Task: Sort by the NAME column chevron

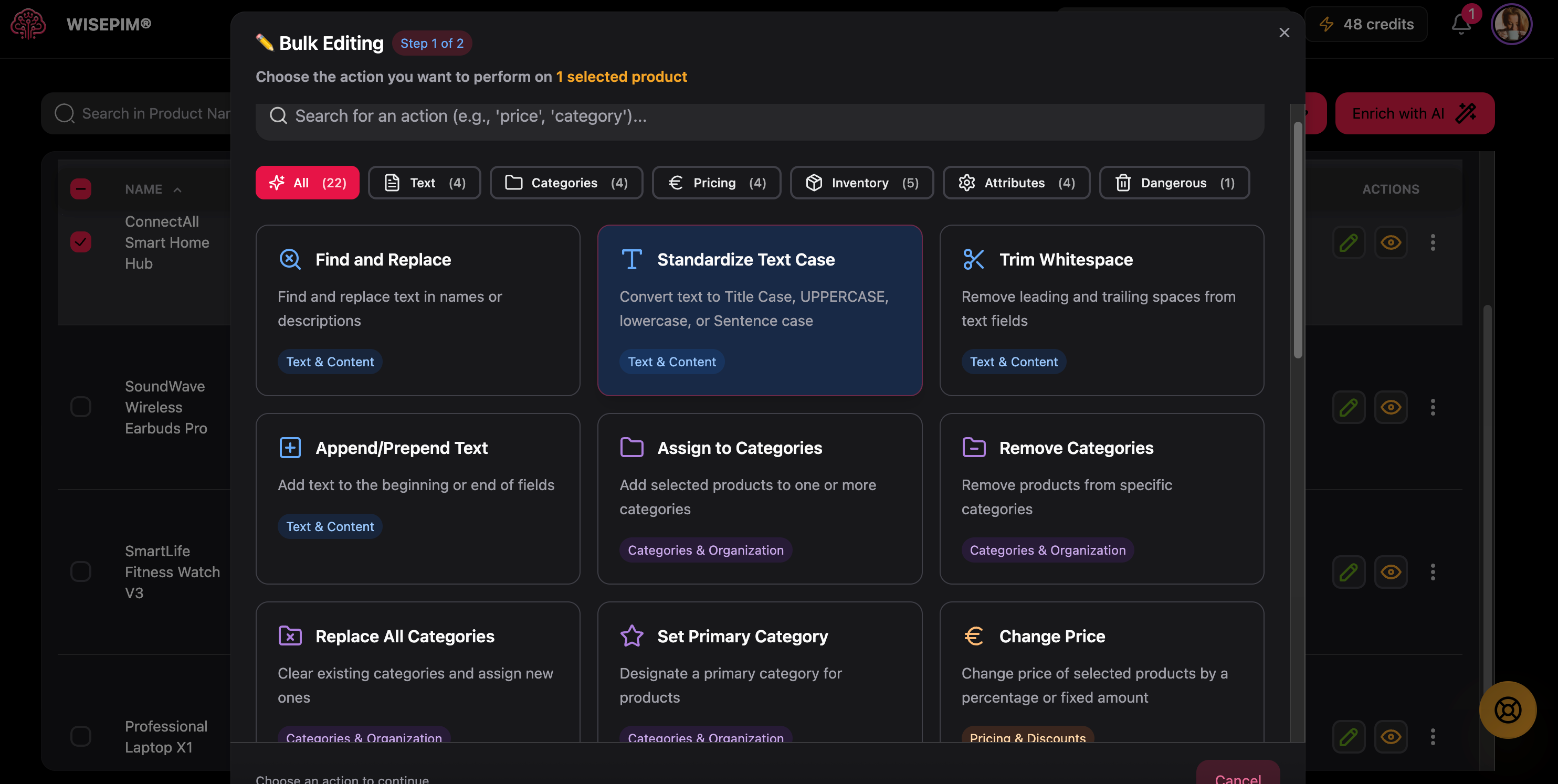Action: [x=177, y=190]
